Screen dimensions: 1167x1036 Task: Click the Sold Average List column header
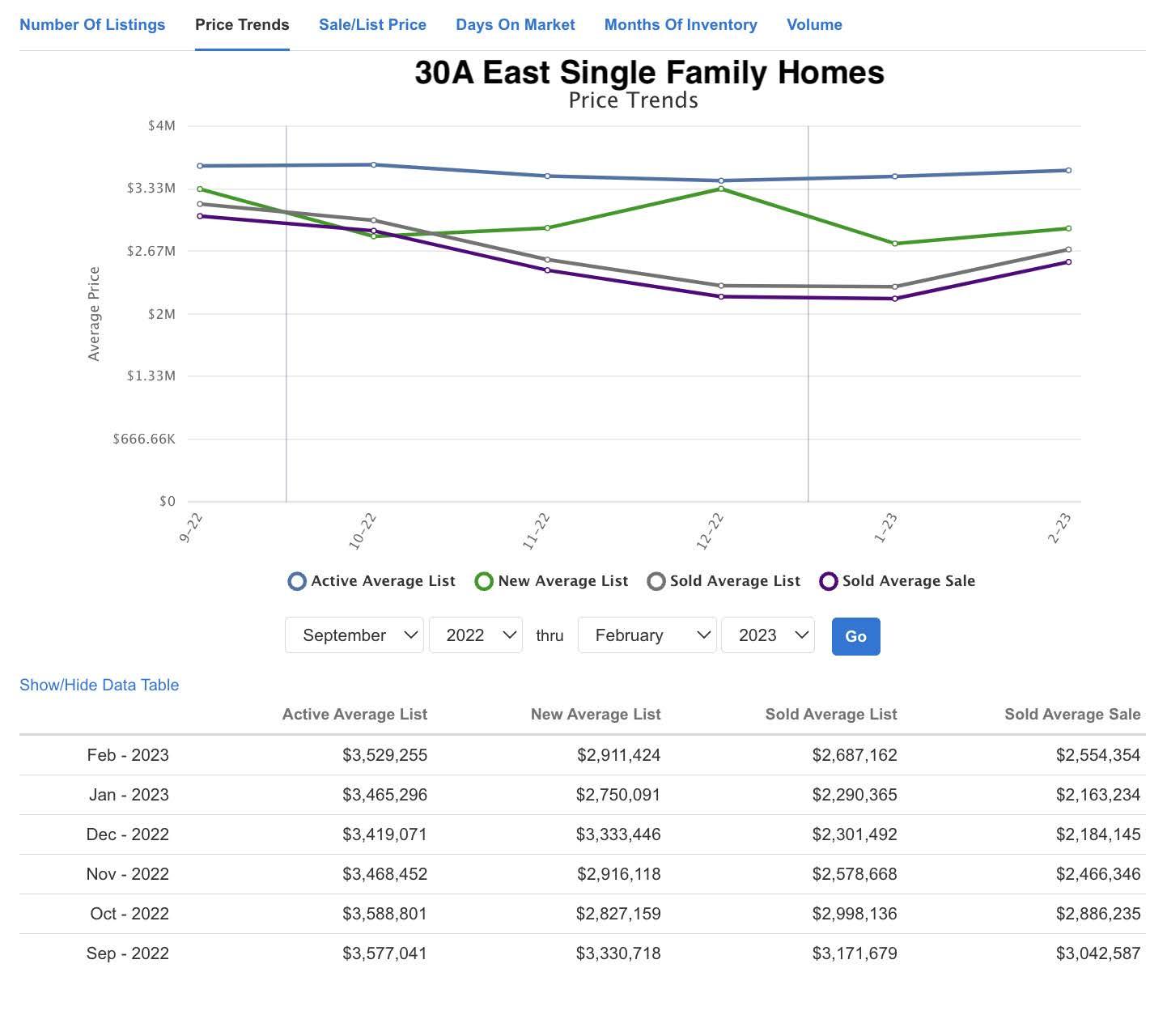click(831, 715)
